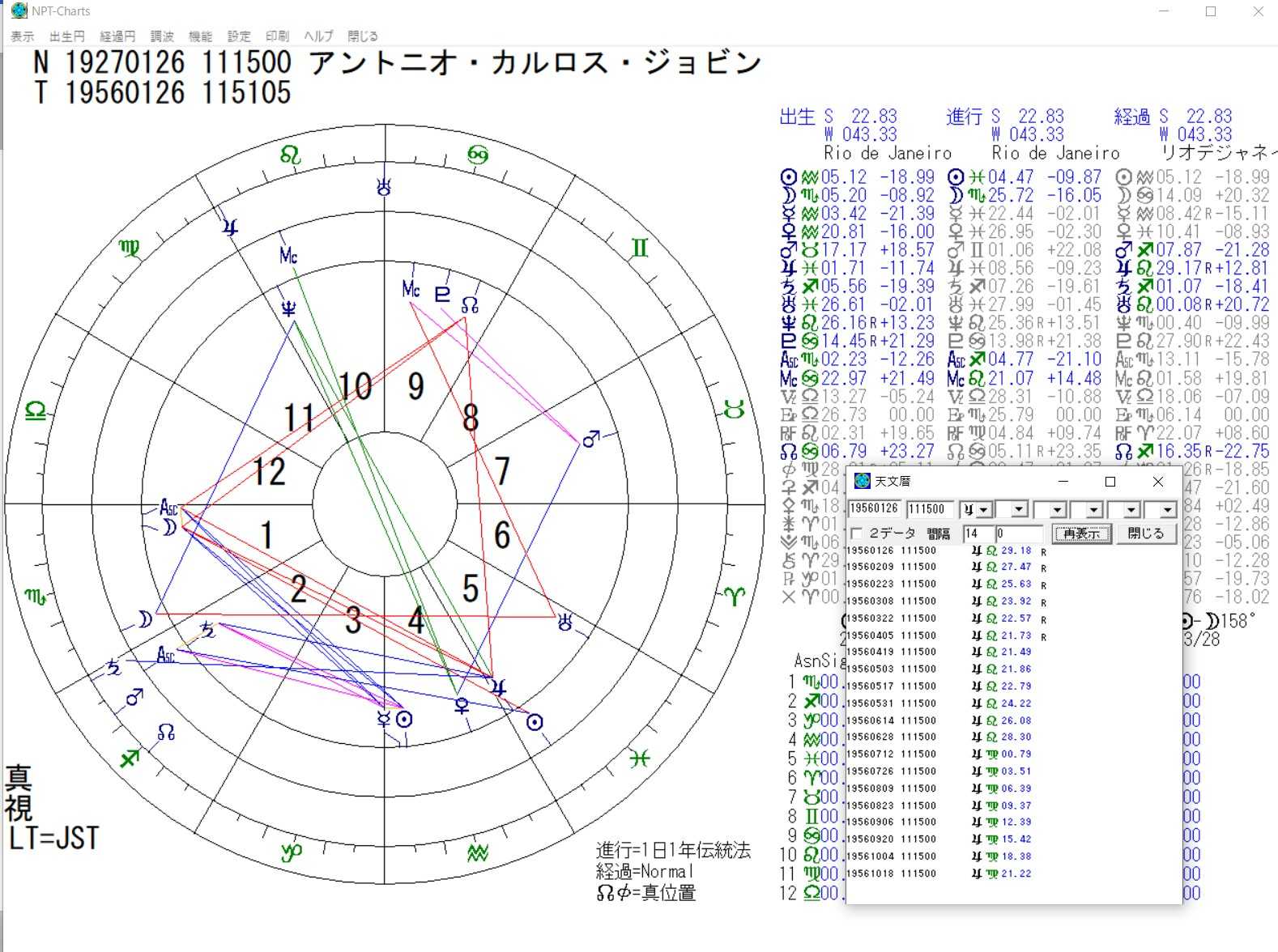This screenshot has width=1278, height=952.
Task: Select the Virgo glyph on the wheel rim
Action: tap(129, 248)
